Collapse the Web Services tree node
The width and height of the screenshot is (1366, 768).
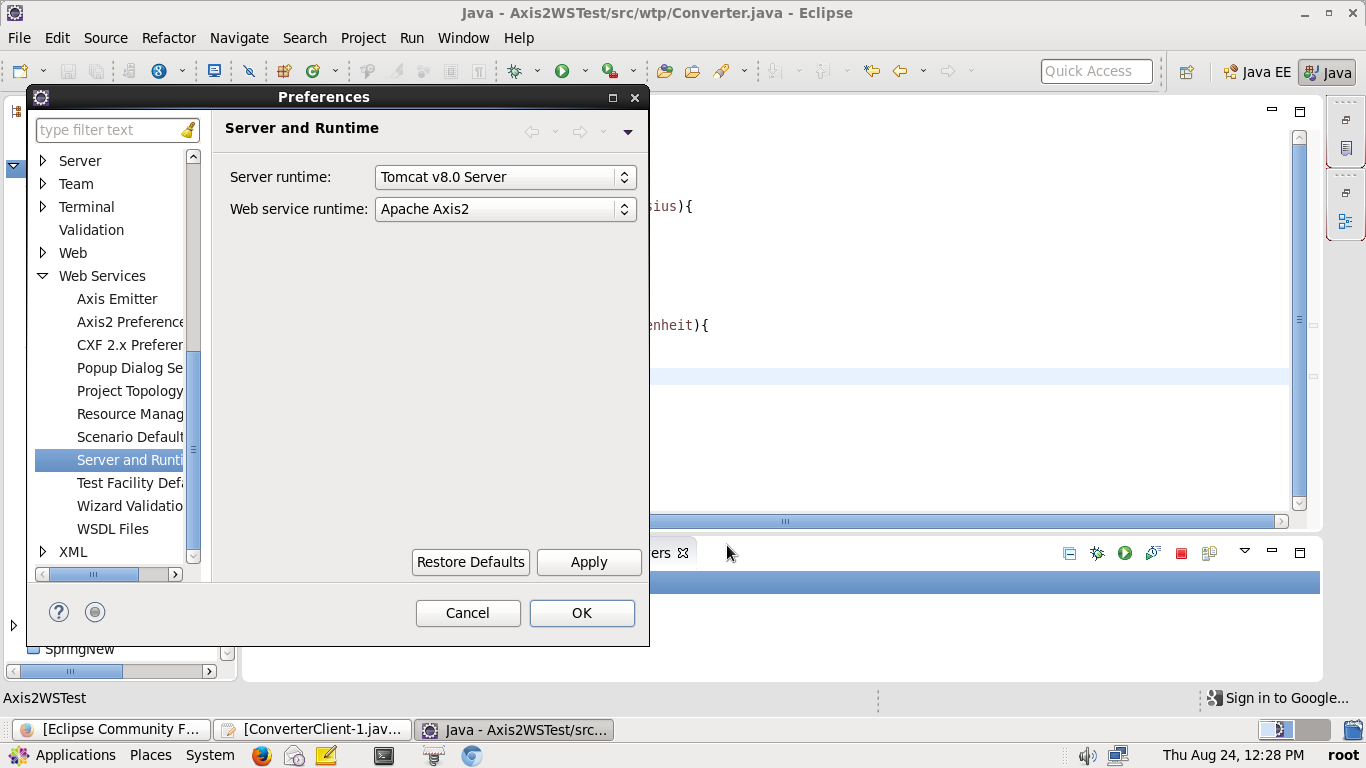(x=43, y=276)
